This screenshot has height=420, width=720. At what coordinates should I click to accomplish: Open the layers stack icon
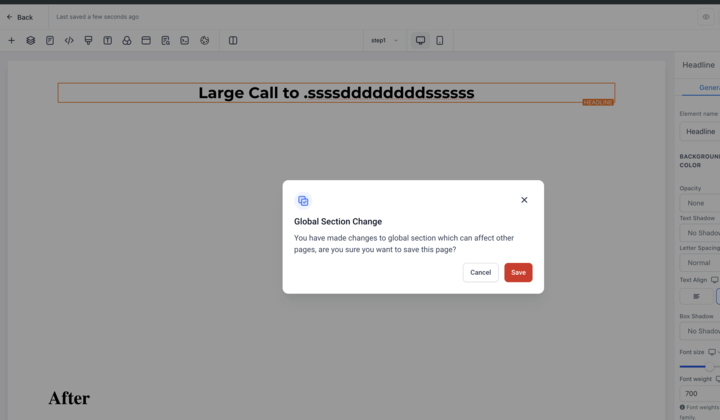31,40
